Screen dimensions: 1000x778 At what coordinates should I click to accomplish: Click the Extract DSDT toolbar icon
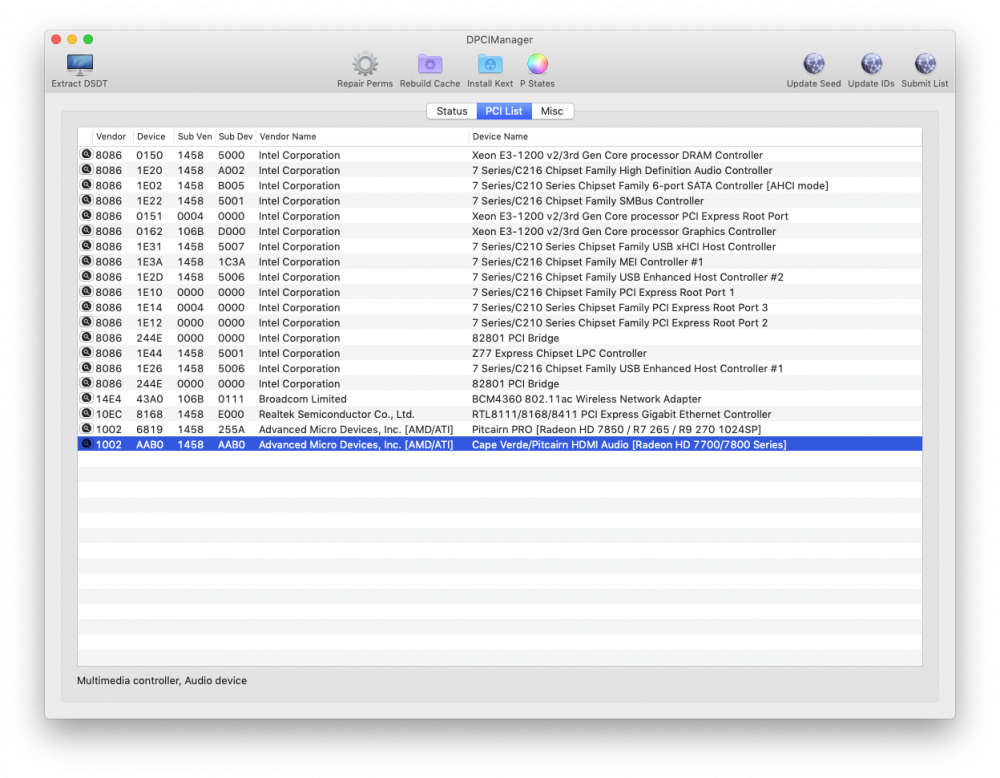click(80, 64)
